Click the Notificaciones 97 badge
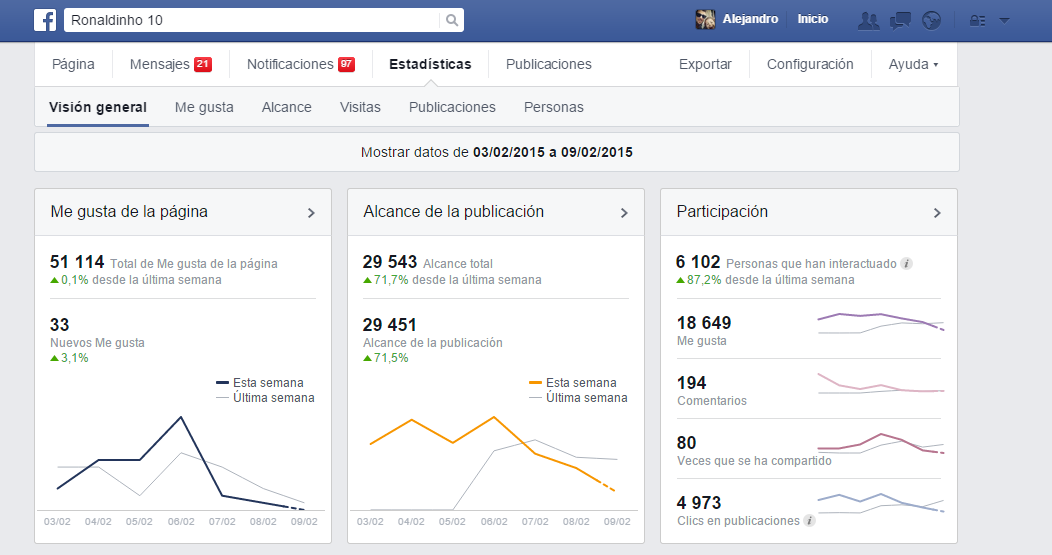The height and width of the screenshot is (555, 1052). [346, 64]
